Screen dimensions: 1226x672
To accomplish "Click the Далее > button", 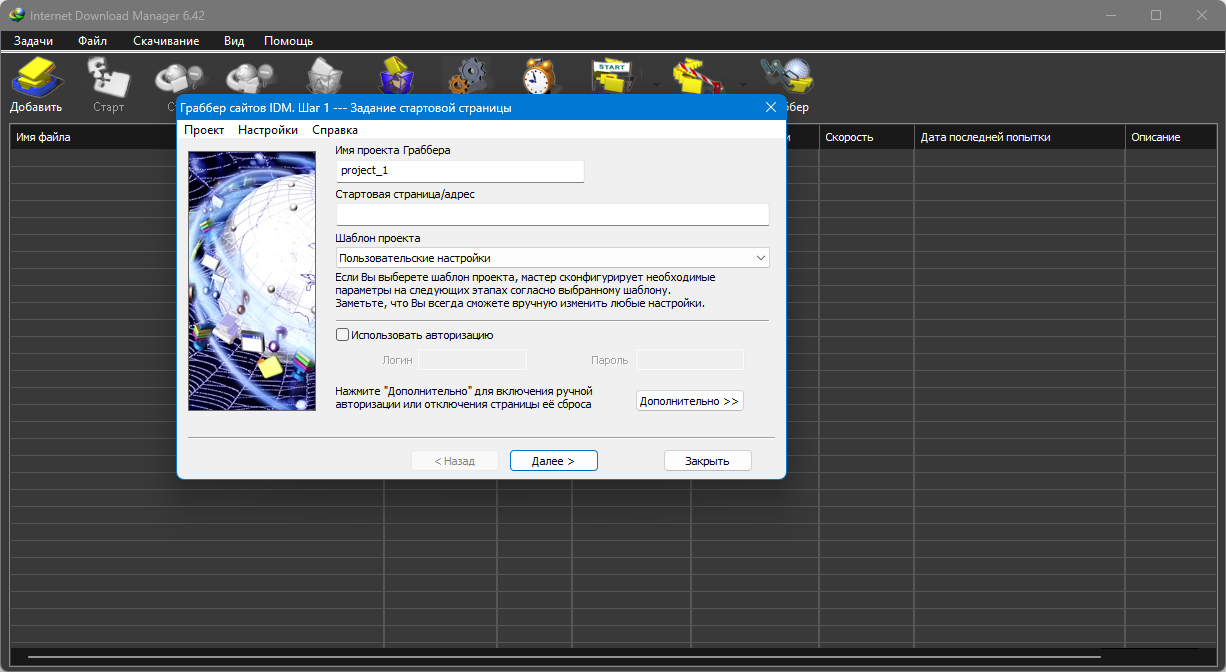I will pos(553,461).
